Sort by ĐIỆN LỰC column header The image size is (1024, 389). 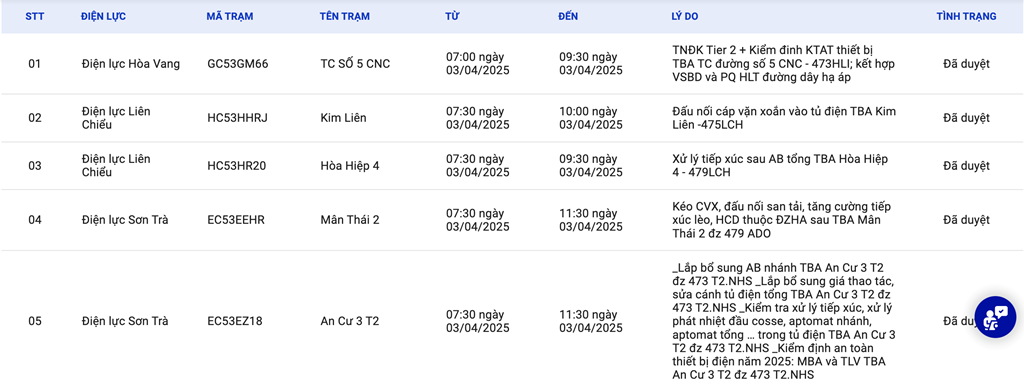103,16
